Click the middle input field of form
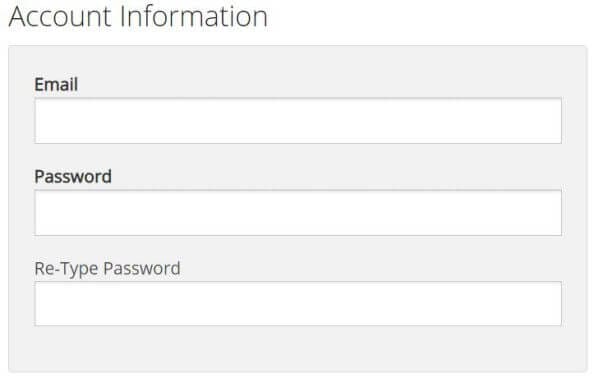The width and height of the screenshot is (599, 392). click(x=298, y=212)
